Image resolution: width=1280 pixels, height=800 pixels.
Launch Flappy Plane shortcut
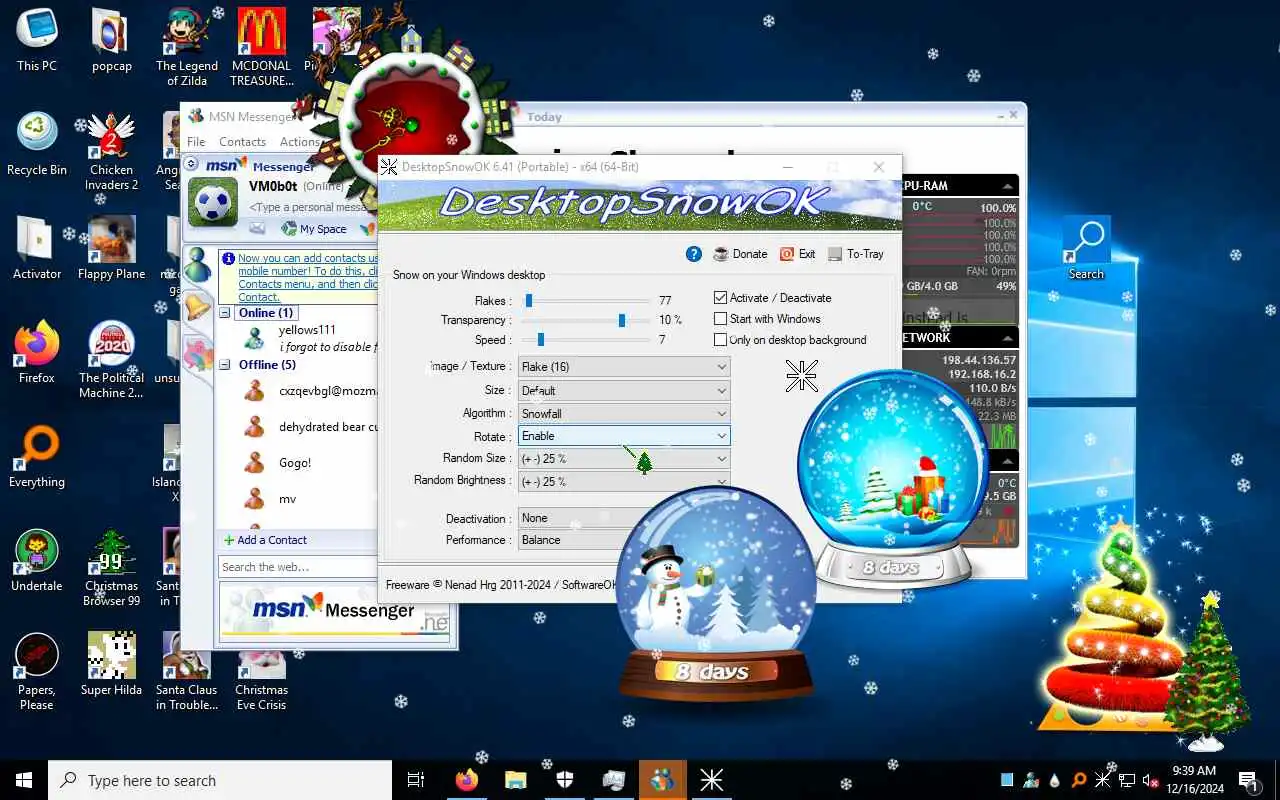112,248
